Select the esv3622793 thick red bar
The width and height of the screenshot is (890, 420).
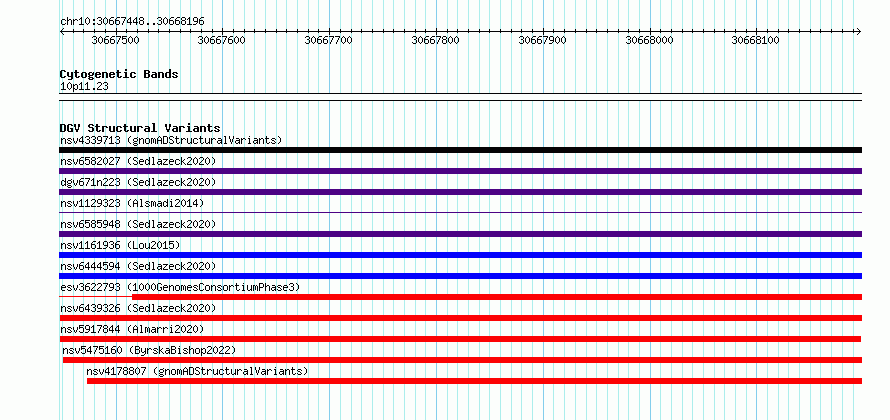497,297
